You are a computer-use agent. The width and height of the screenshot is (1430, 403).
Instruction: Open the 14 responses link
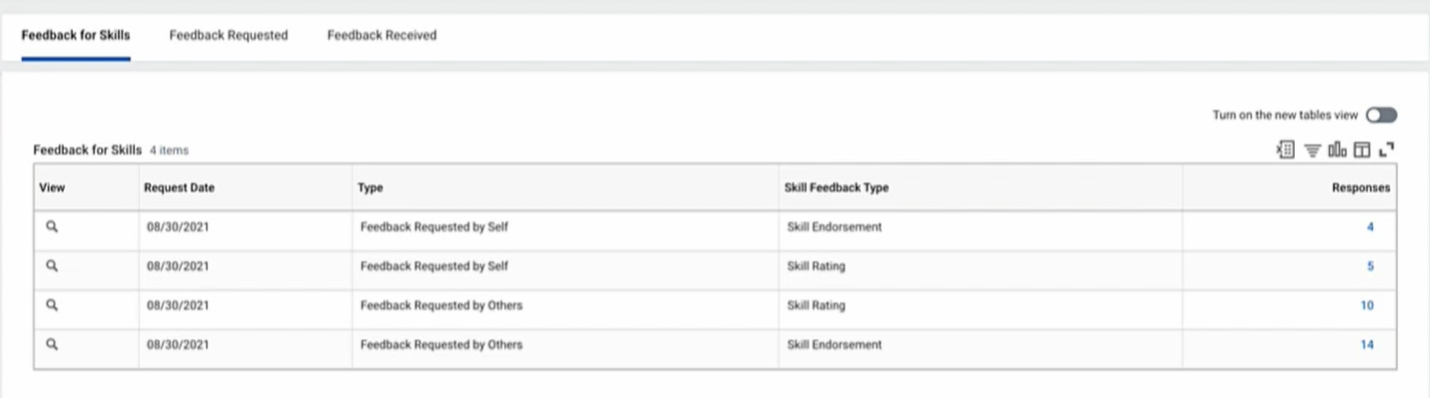coord(1367,345)
